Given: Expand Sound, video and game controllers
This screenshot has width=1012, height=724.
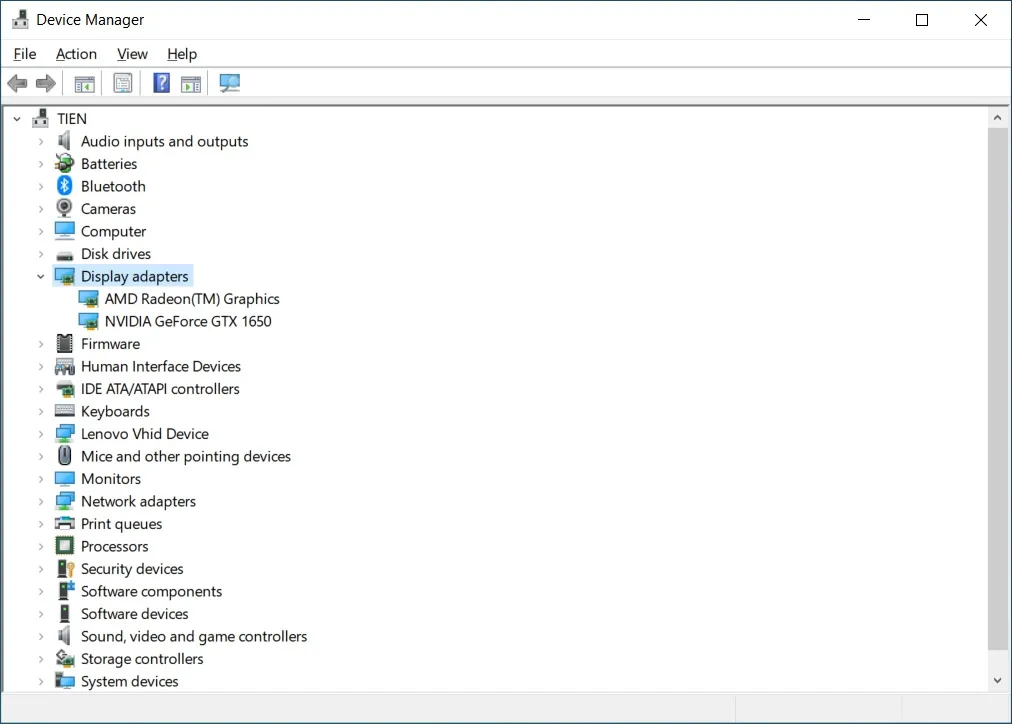Looking at the screenshot, I should (x=41, y=637).
